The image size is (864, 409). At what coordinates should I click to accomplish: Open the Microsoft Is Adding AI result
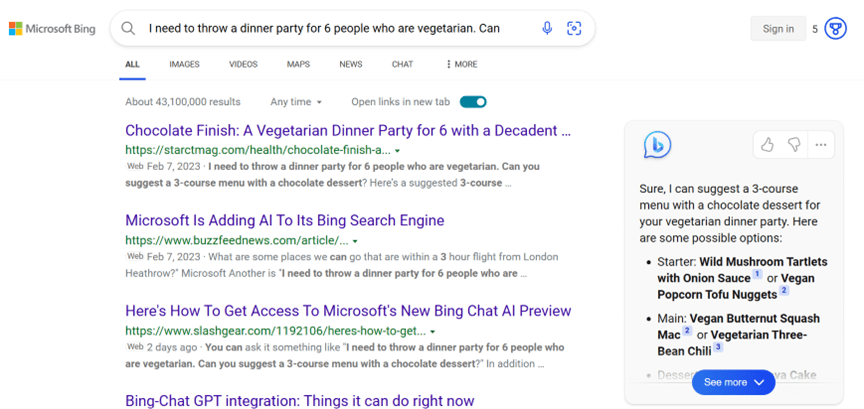pyautogui.click(x=284, y=220)
